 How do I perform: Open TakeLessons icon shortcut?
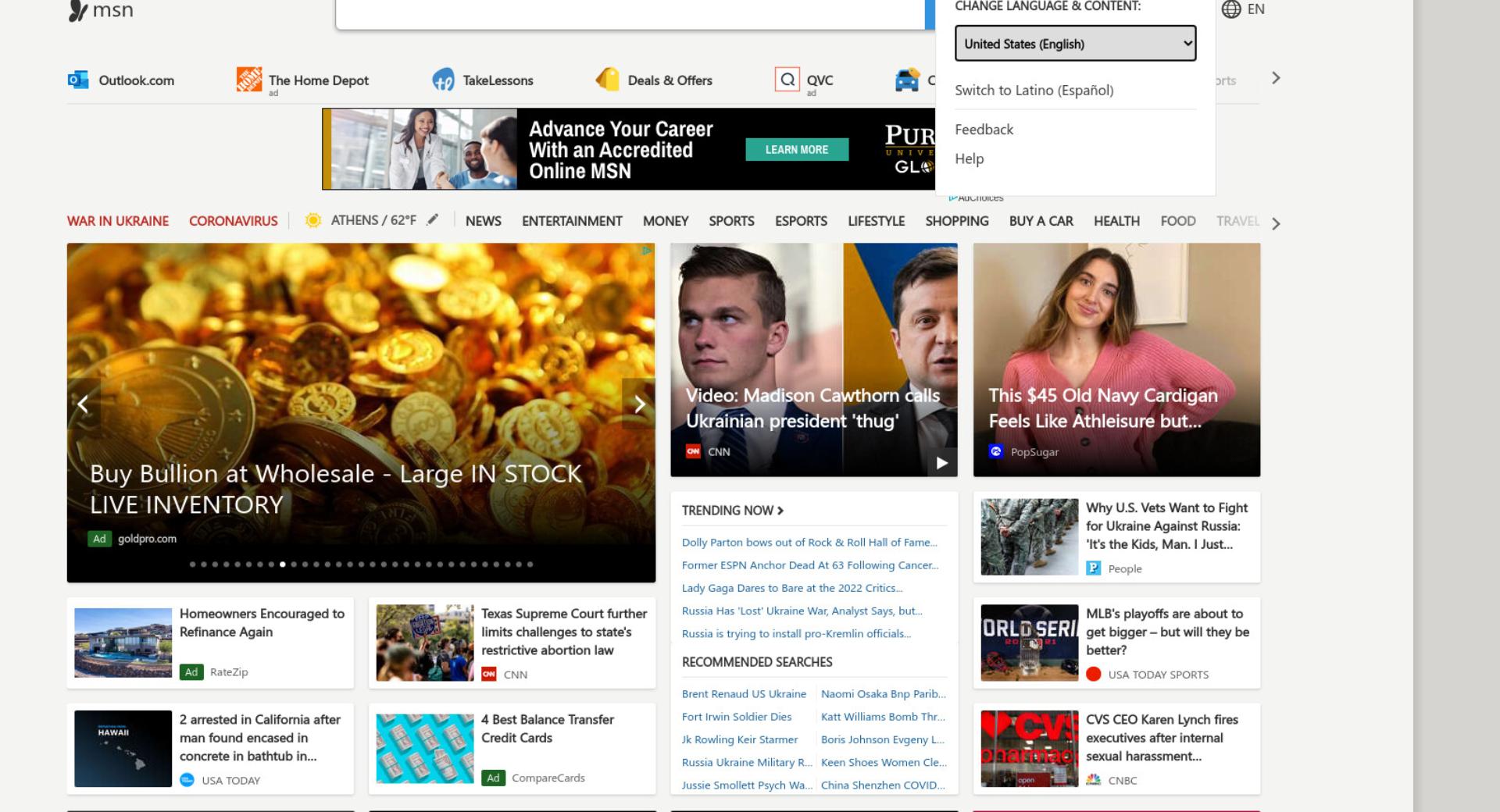point(443,80)
